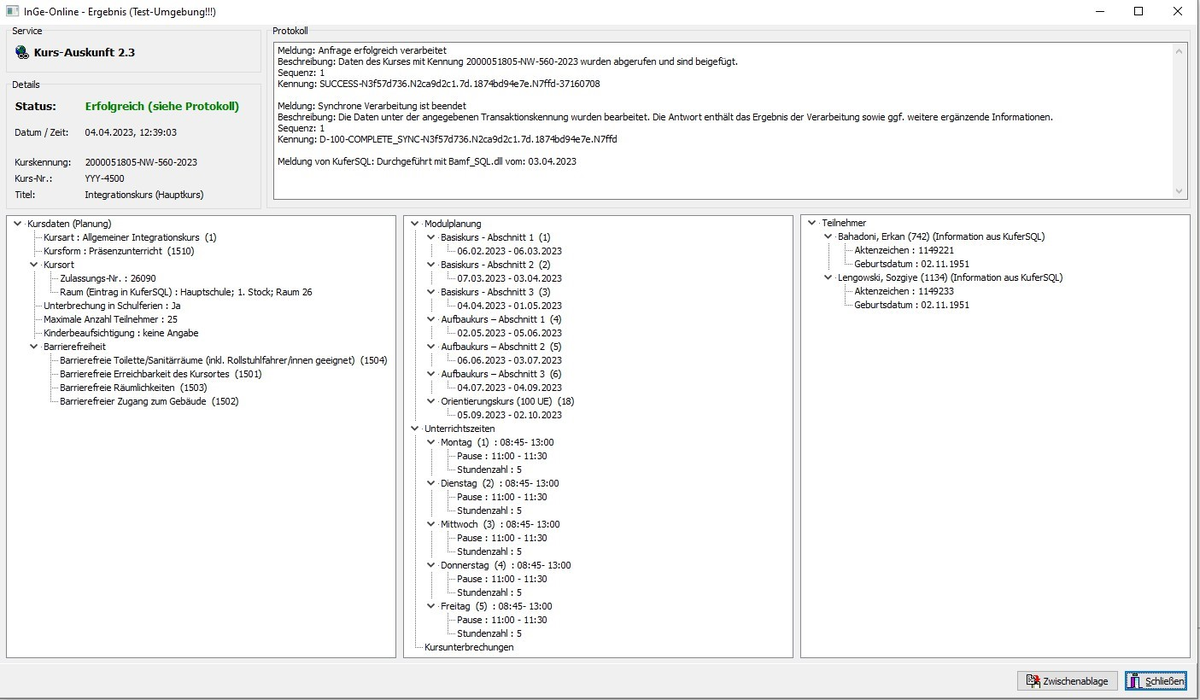Select 'Barrierefreie Erreichbarkeit des Kursortes (1501)' row
The width and height of the screenshot is (1200, 700).
point(160,374)
